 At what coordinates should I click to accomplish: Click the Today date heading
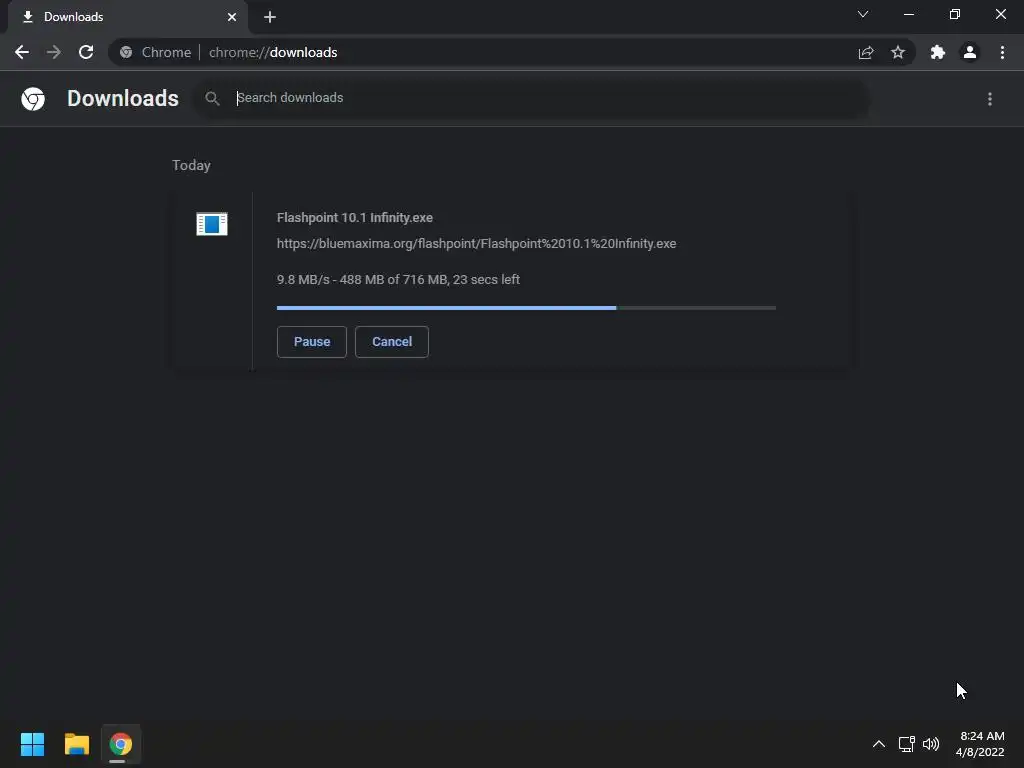(191, 165)
